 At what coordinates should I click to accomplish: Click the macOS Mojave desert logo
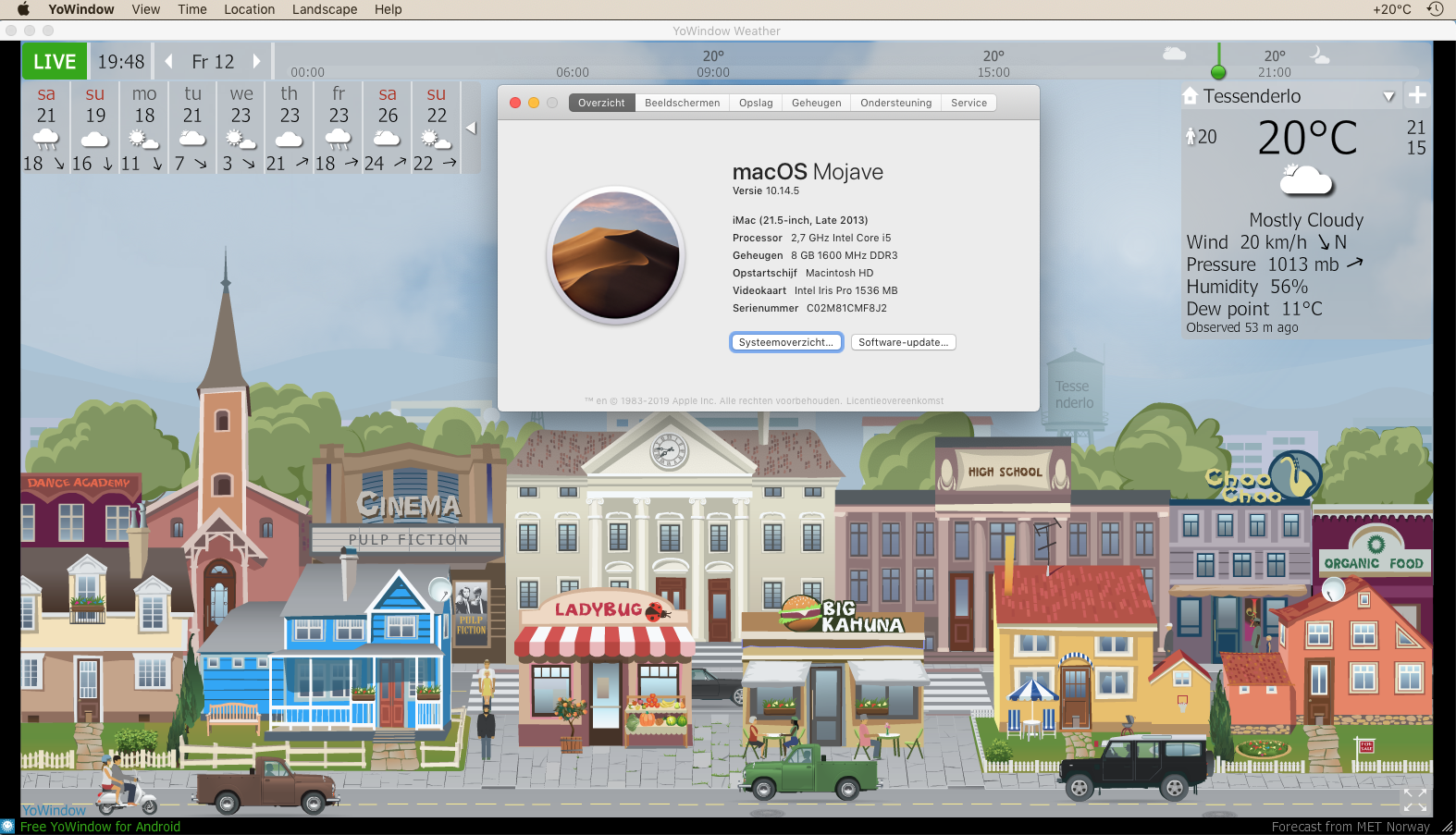[x=616, y=255]
